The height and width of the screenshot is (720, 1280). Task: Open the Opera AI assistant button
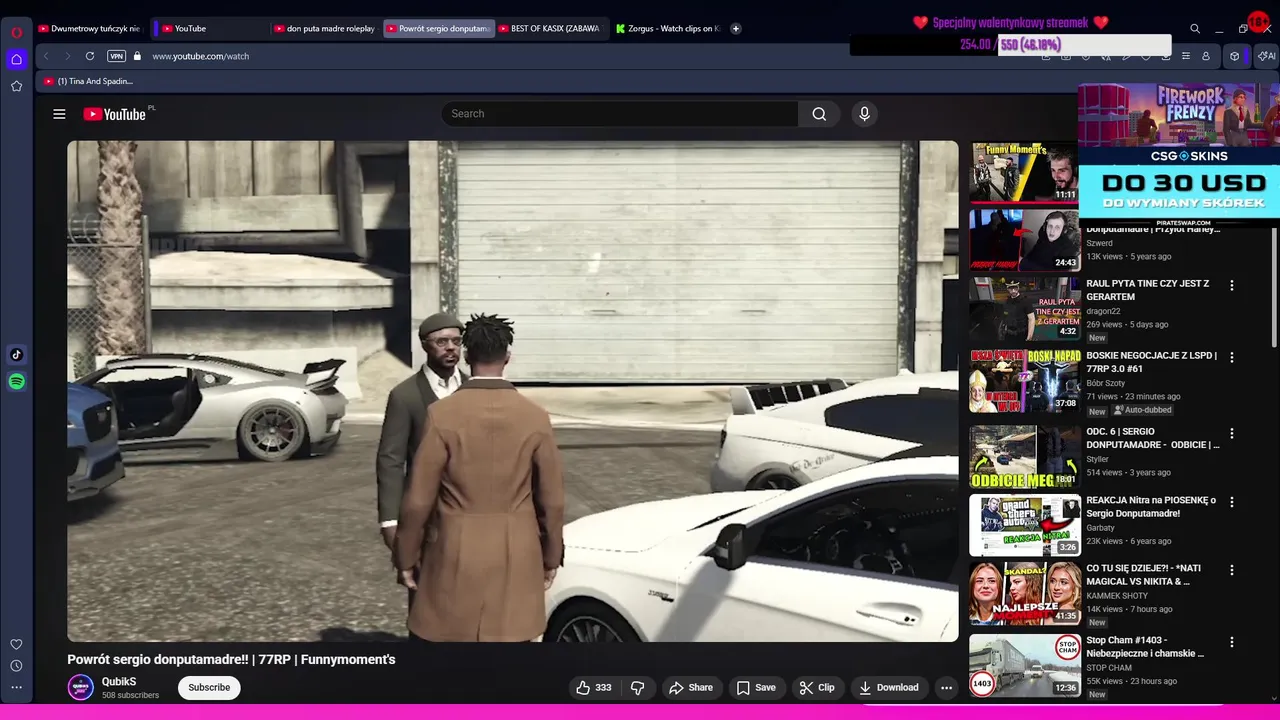(1266, 56)
